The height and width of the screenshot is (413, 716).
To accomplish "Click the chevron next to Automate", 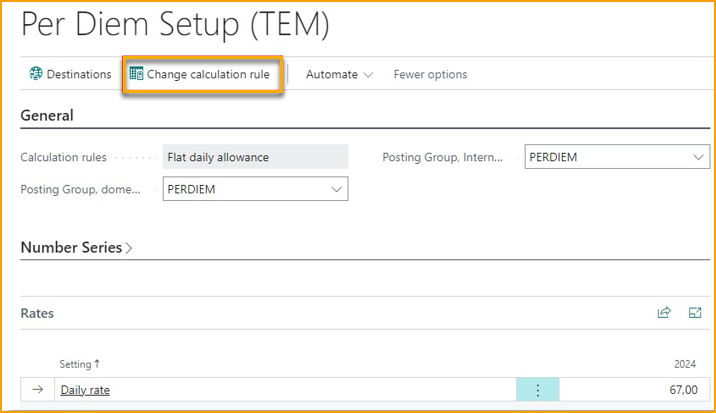I will 368,75.
